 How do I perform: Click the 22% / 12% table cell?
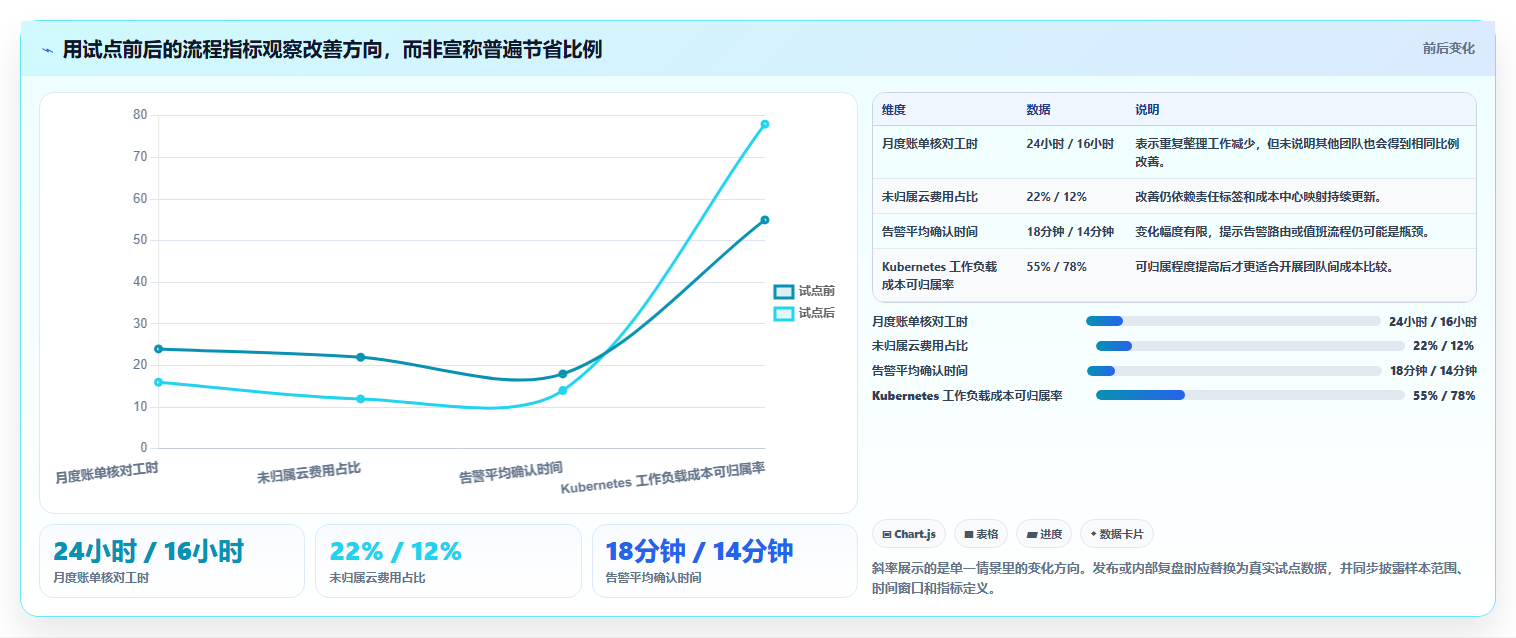(x=1056, y=197)
